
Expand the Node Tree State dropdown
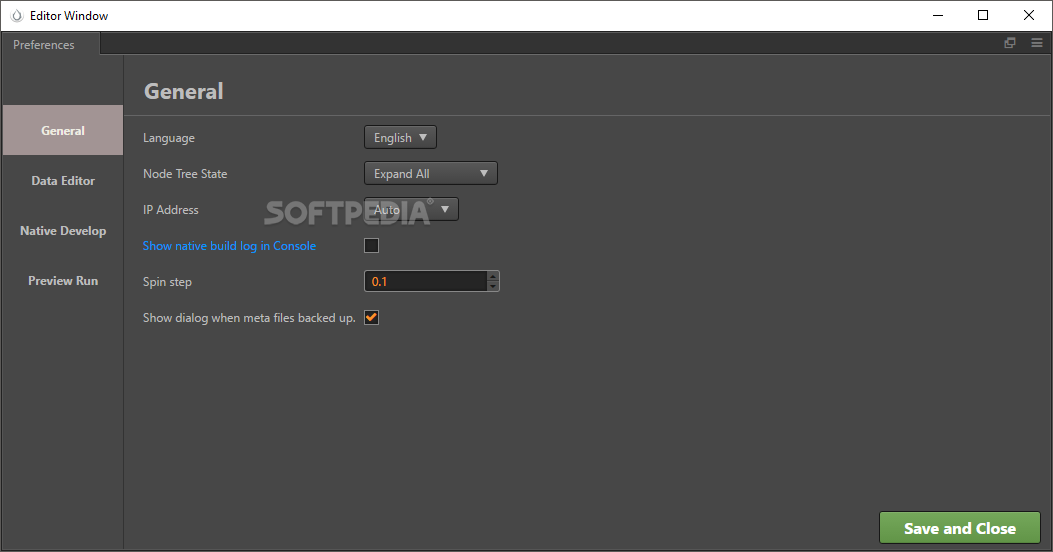(430, 173)
